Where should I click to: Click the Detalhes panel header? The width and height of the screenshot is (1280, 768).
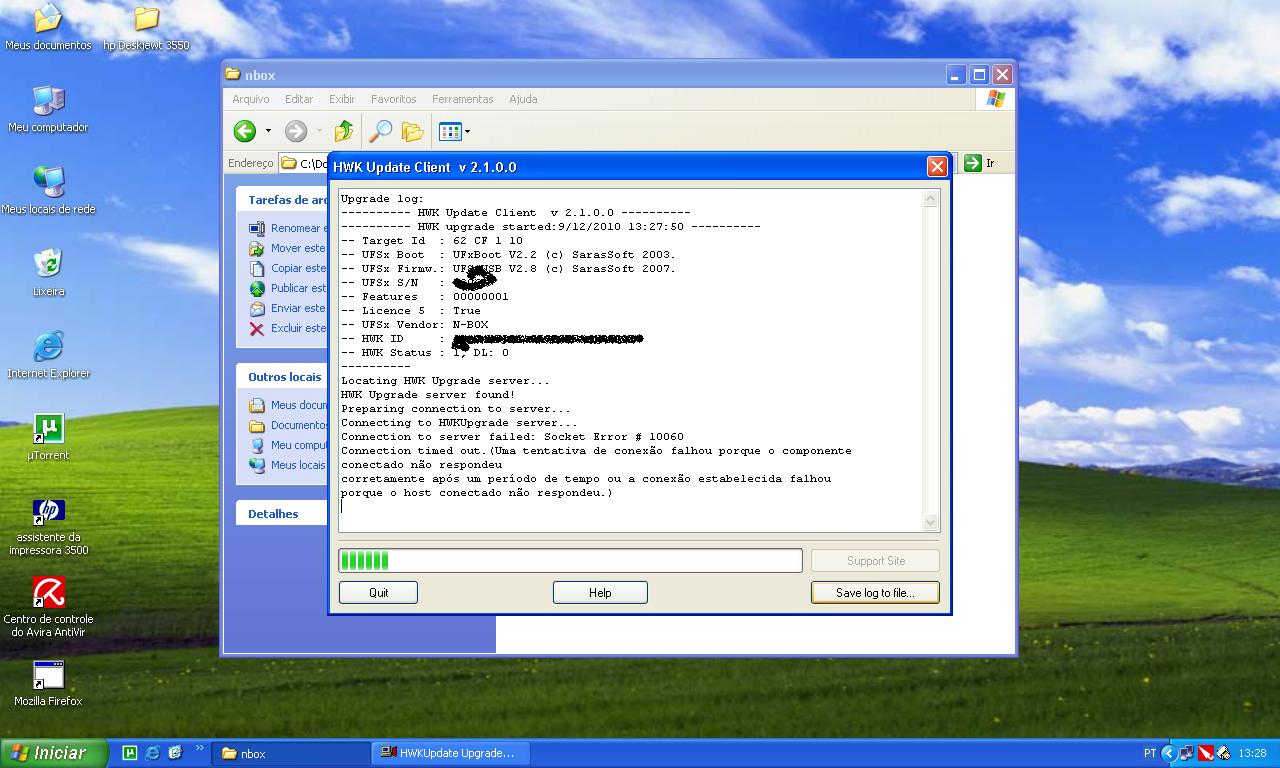[x=283, y=514]
